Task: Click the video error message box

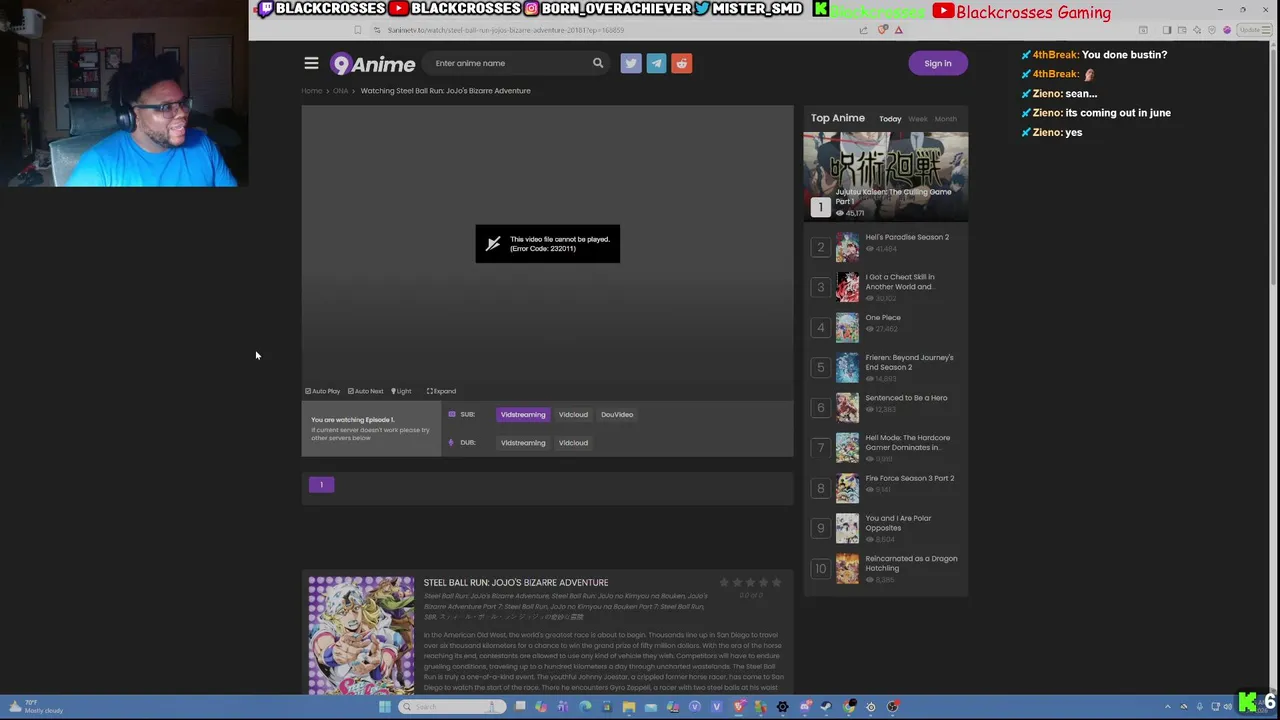Action: [547, 244]
